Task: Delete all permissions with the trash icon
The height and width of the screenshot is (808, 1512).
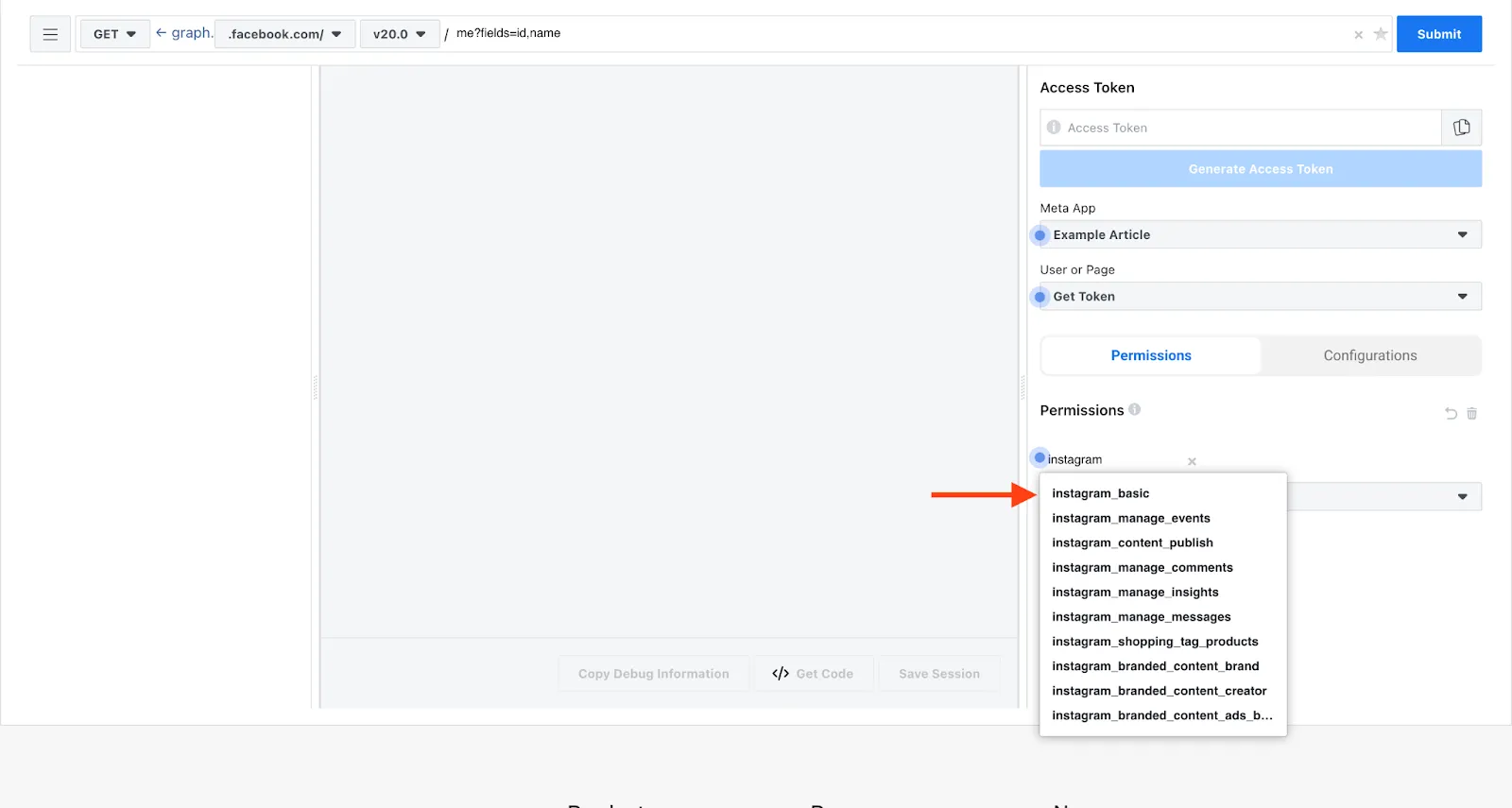Action: coord(1471,413)
